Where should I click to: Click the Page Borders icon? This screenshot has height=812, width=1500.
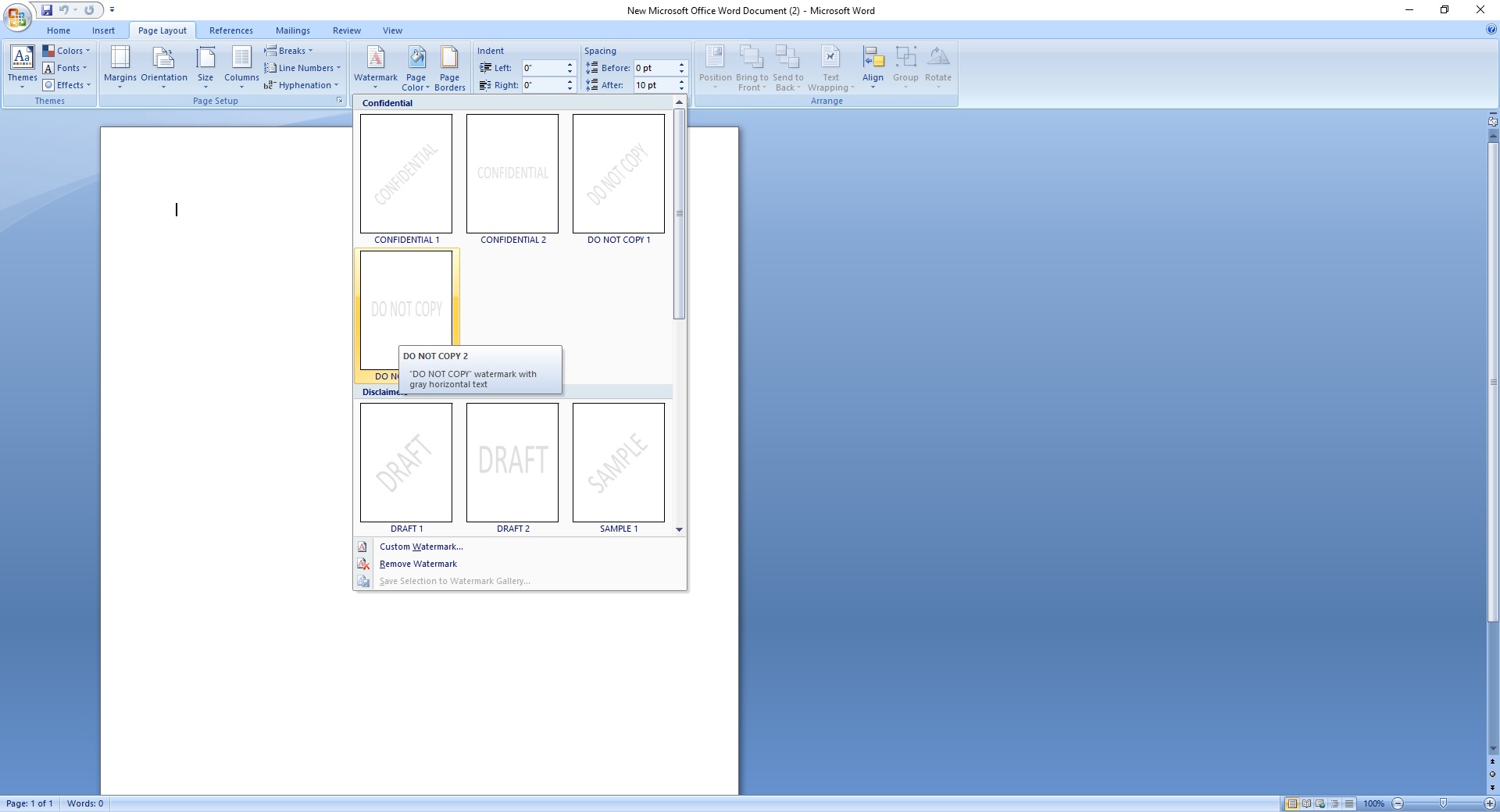coord(449,59)
